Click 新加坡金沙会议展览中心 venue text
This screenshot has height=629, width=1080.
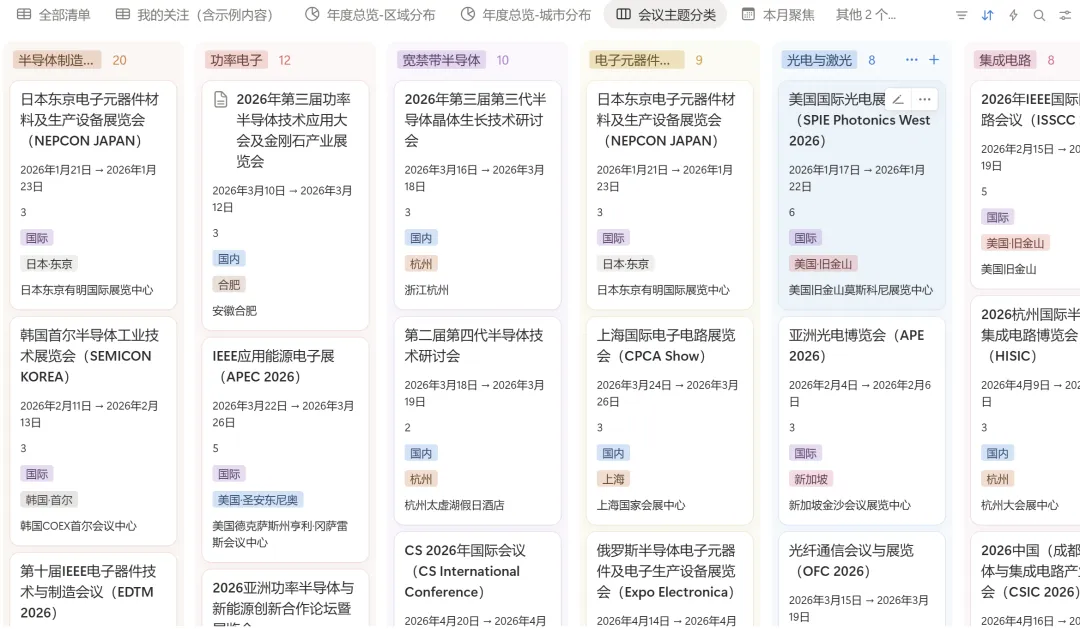point(850,505)
